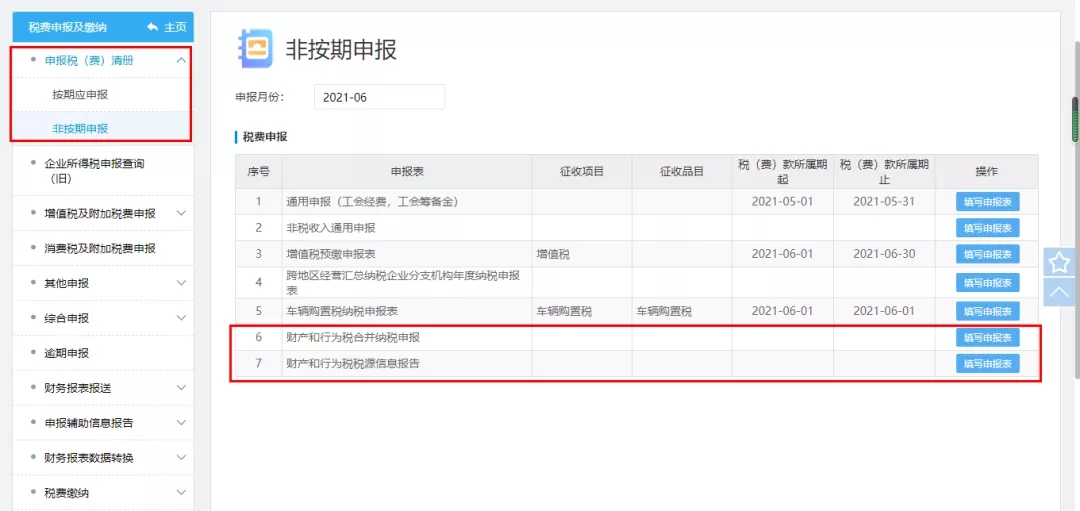Click the star favorite icon on right edge
The width and height of the screenshot is (1080, 511).
[x=1058, y=262]
